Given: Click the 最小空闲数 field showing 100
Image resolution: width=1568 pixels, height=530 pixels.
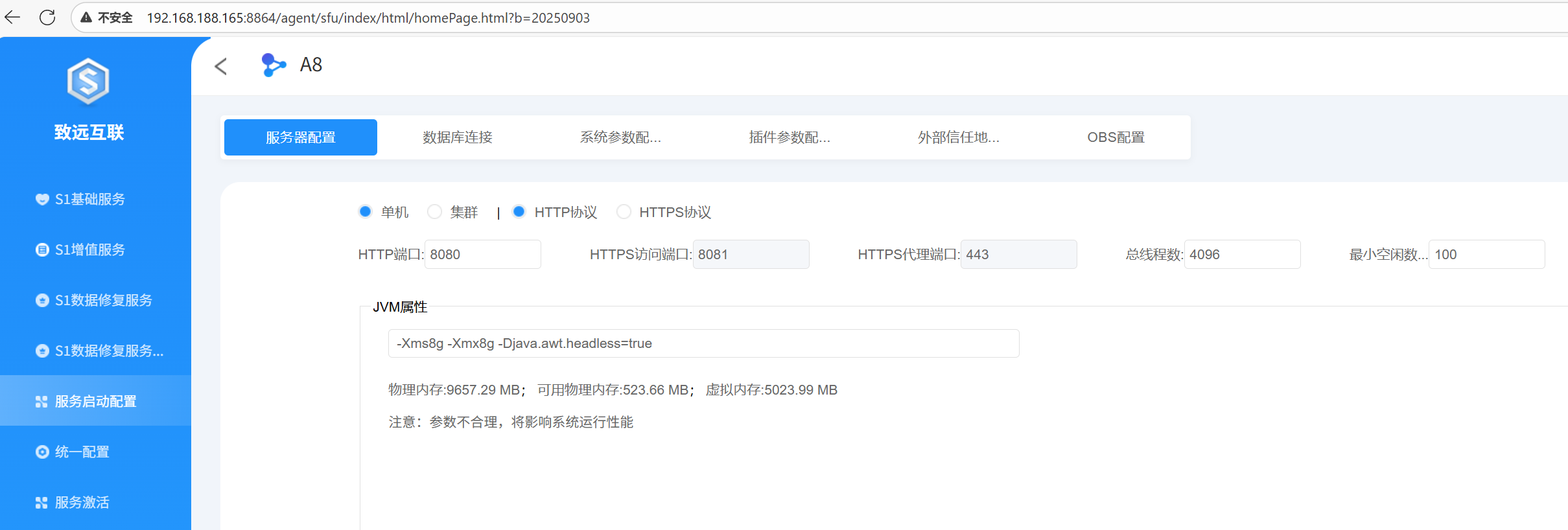Looking at the screenshot, I should pos(1487,255).
